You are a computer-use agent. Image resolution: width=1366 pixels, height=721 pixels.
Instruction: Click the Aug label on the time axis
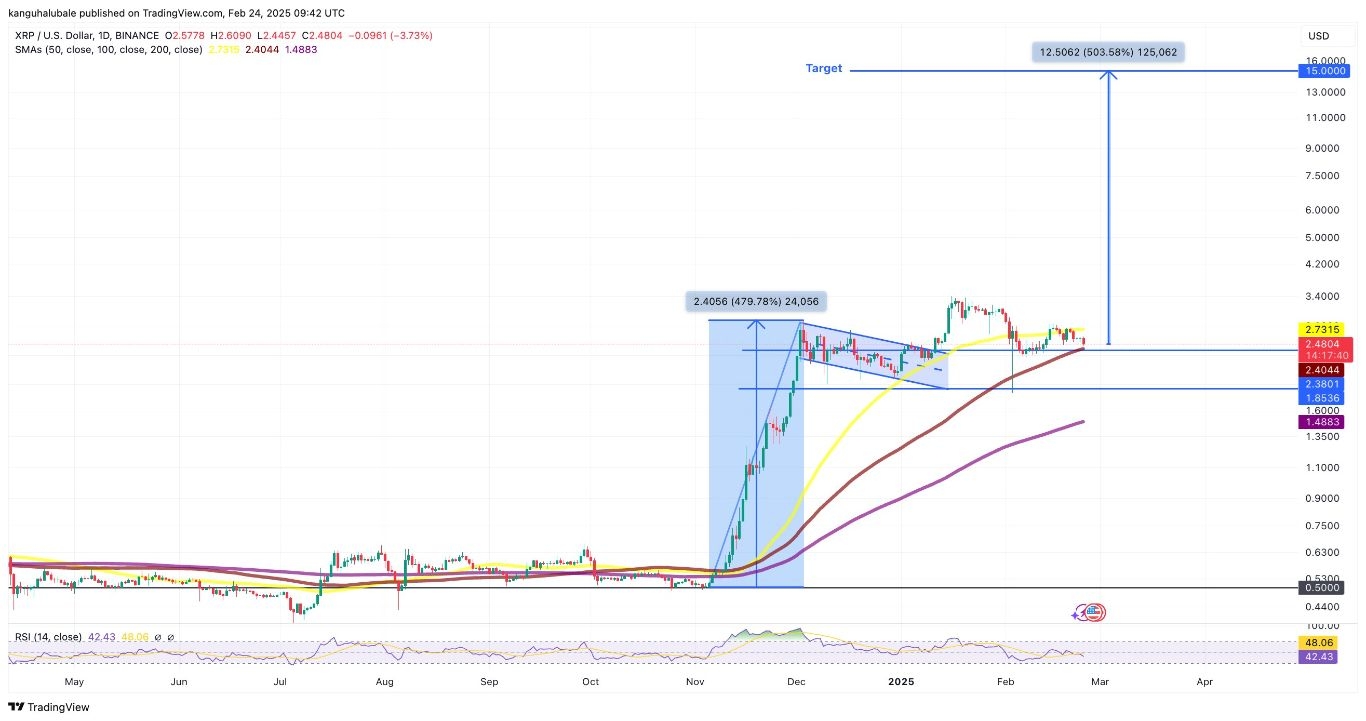click(x=385, y=682)
